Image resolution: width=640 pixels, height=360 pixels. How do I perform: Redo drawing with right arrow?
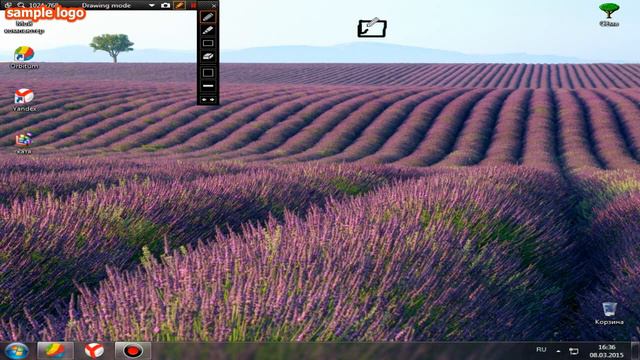pos(212,100)
